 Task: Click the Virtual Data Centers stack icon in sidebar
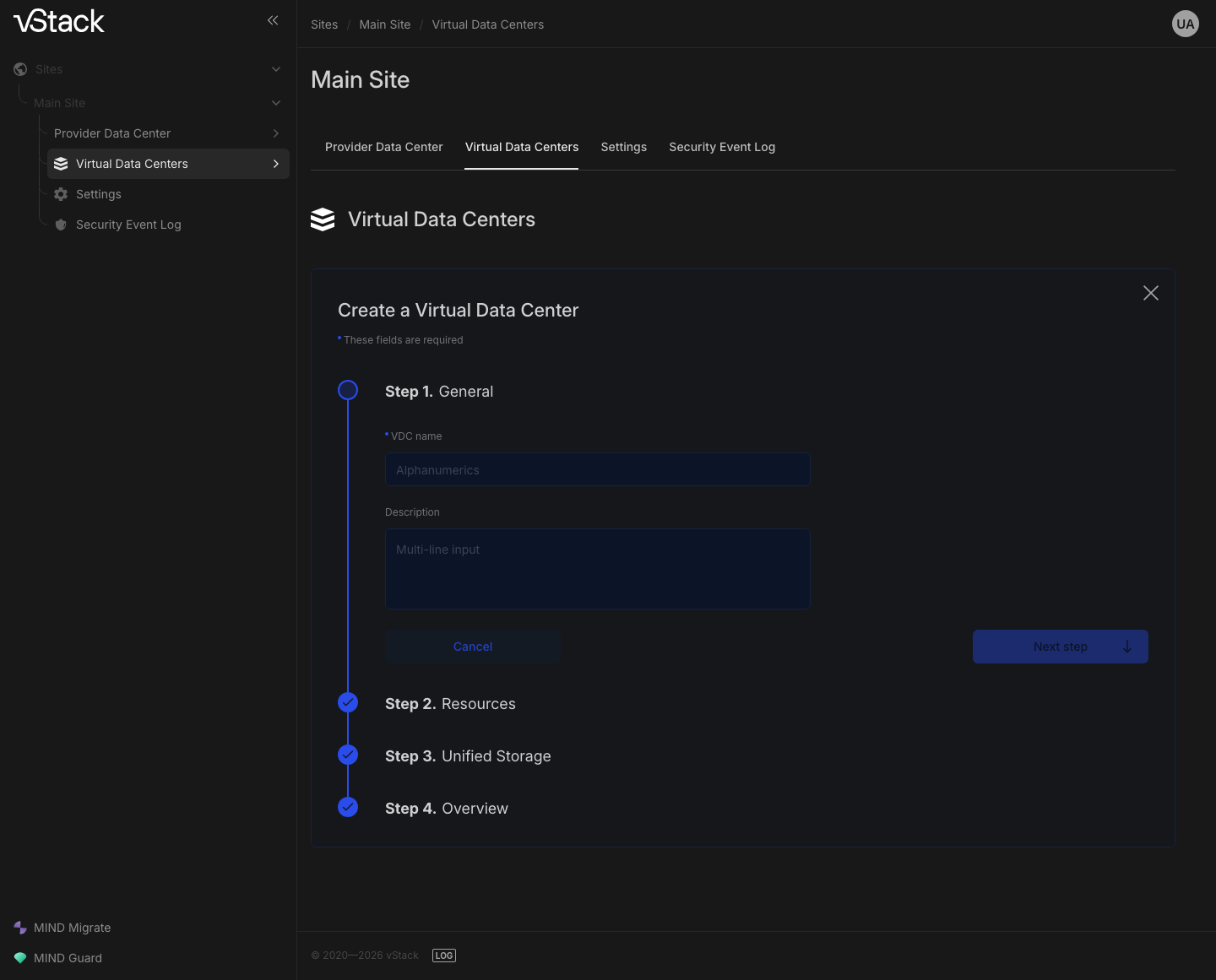[x=61, y=164]
